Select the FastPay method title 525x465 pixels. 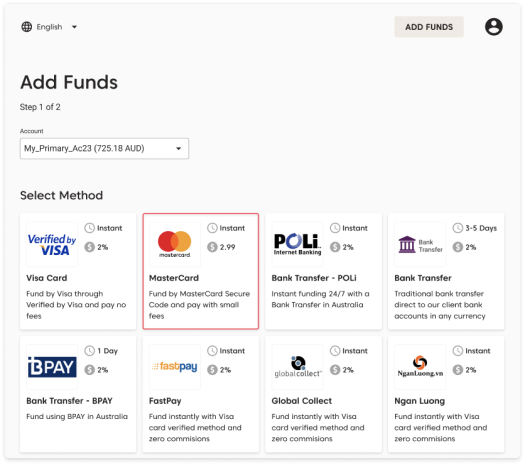165,401
